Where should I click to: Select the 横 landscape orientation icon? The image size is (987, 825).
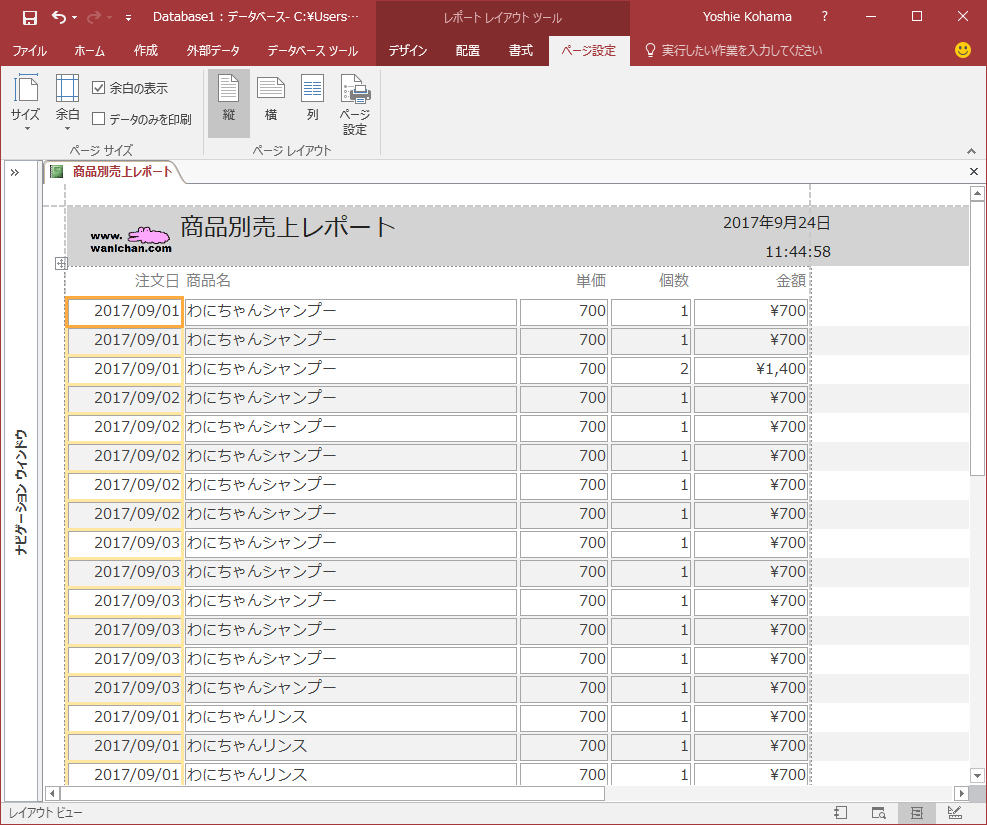(x=271, y=100)
